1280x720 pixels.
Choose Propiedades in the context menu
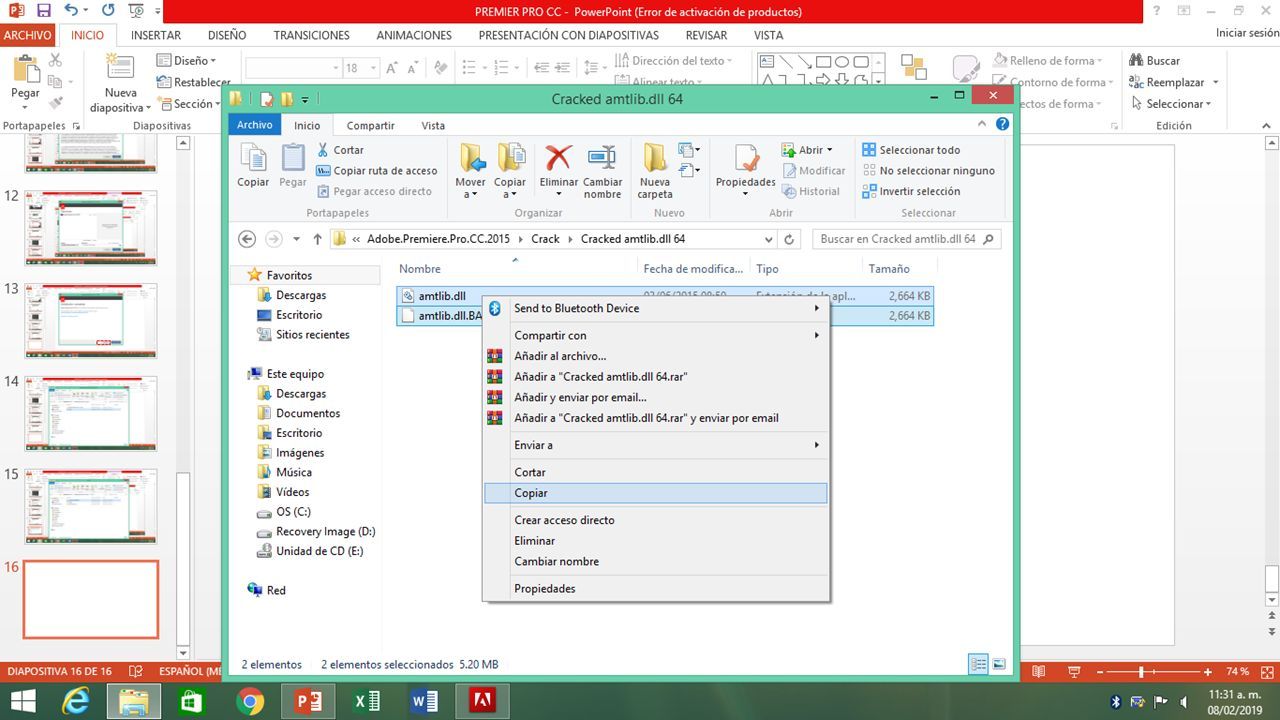coord(656,589)
